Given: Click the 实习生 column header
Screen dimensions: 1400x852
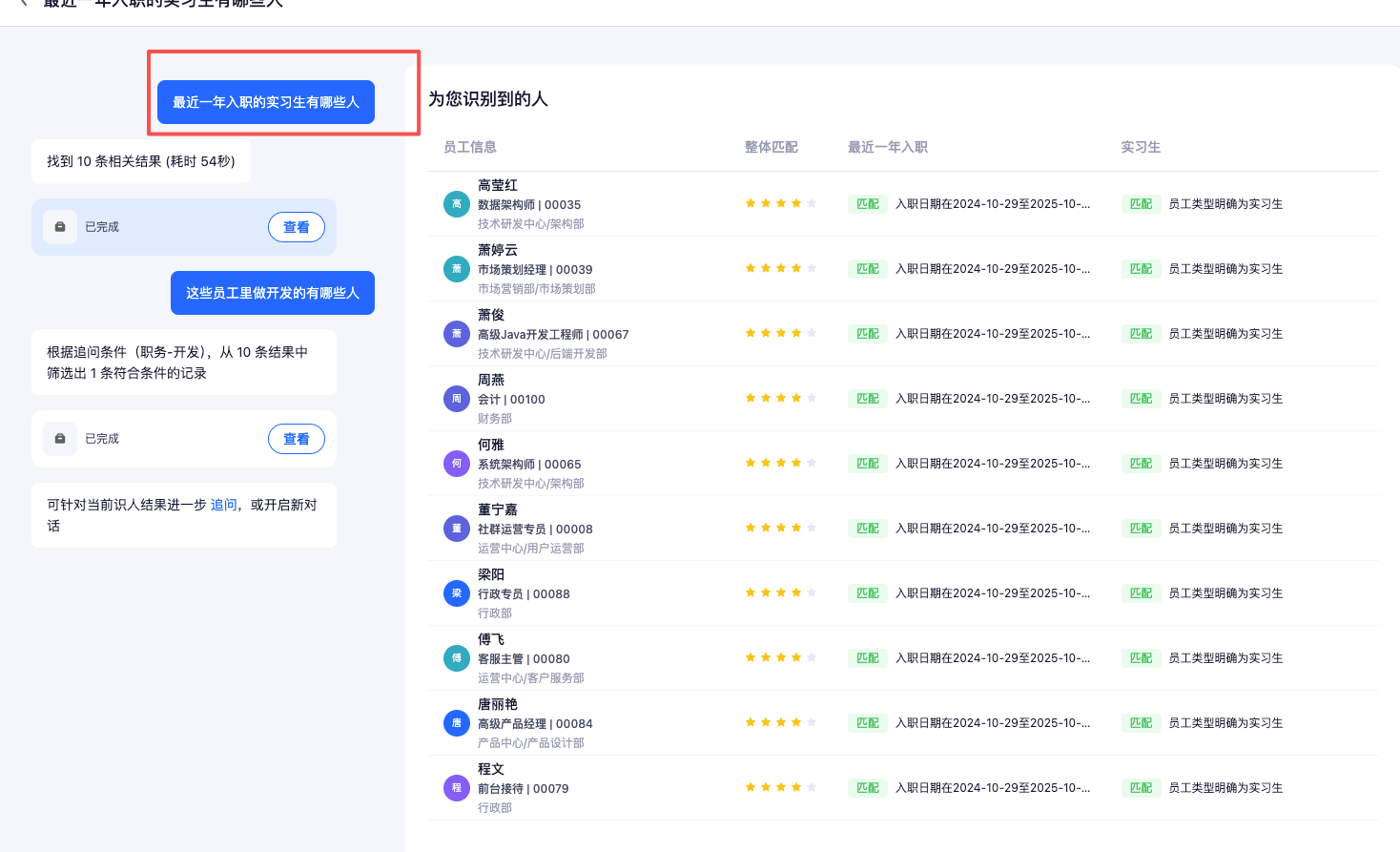Looking at the screenshot, I should pyautogui.click(x=1140, y=147).
